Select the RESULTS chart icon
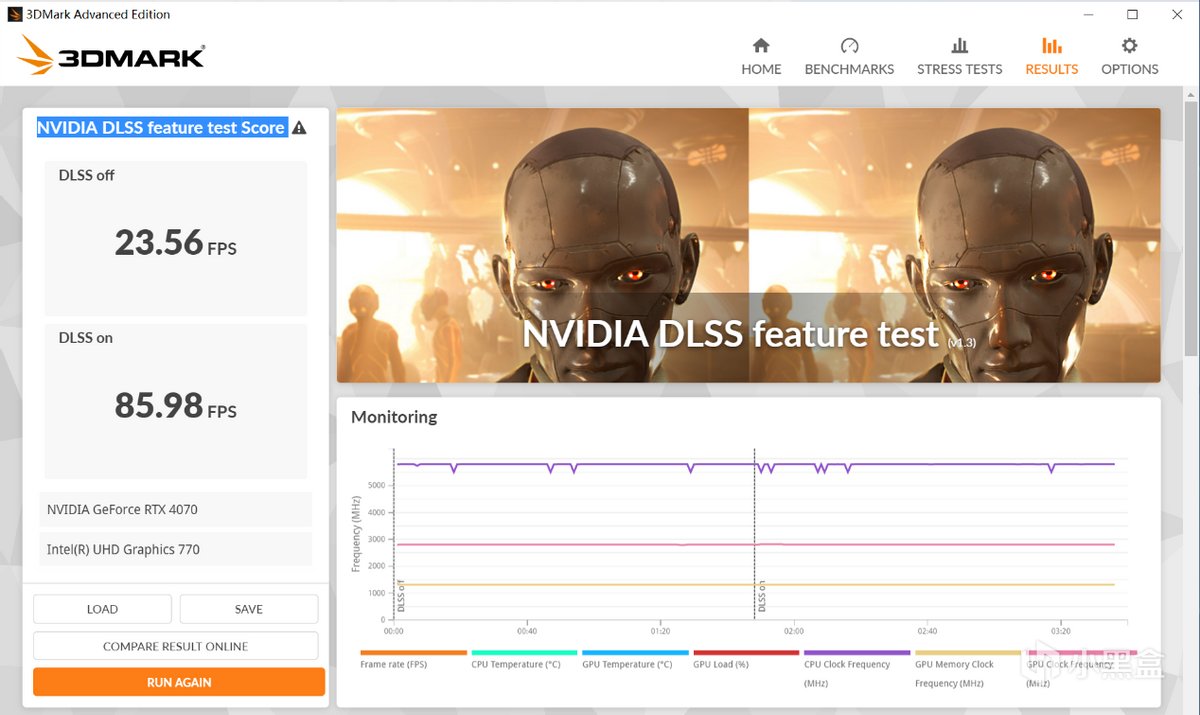Screen dimensions: 1200x715 point(1051,46)
